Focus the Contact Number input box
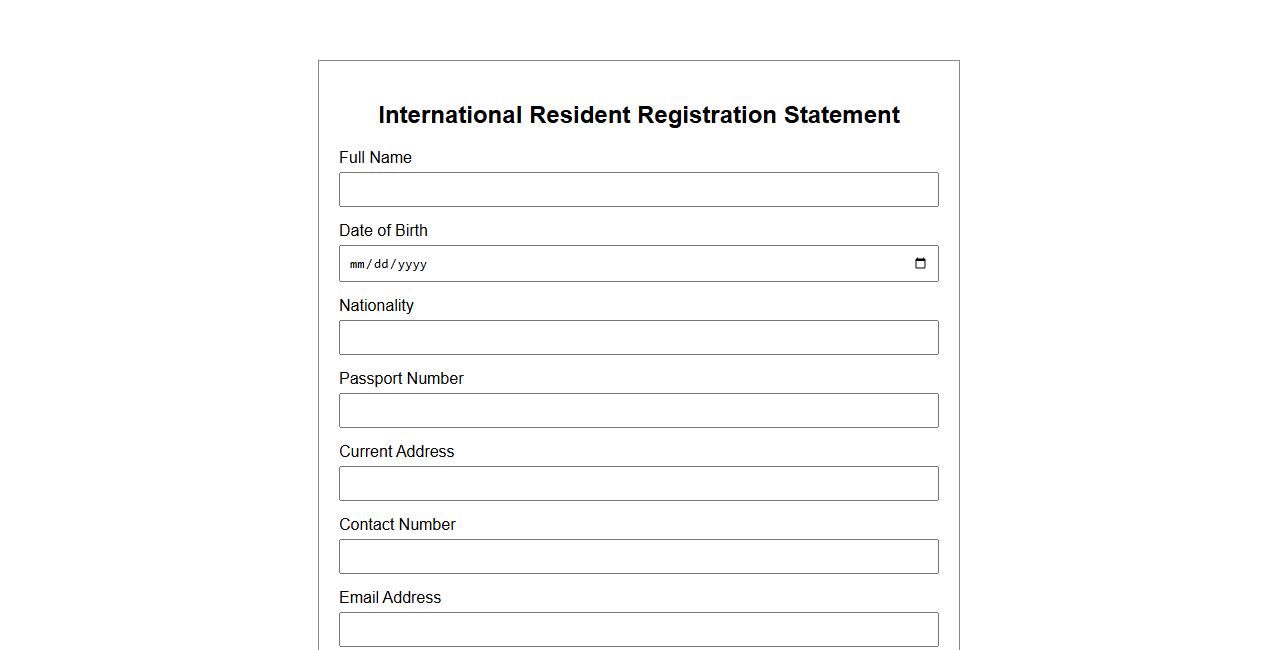Screen dimensions: 1278x650 [638, 557]
